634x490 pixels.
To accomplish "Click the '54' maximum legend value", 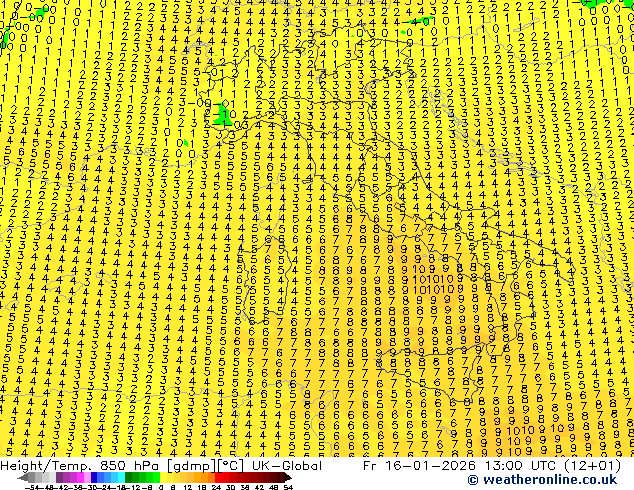I will click(288, 487).
